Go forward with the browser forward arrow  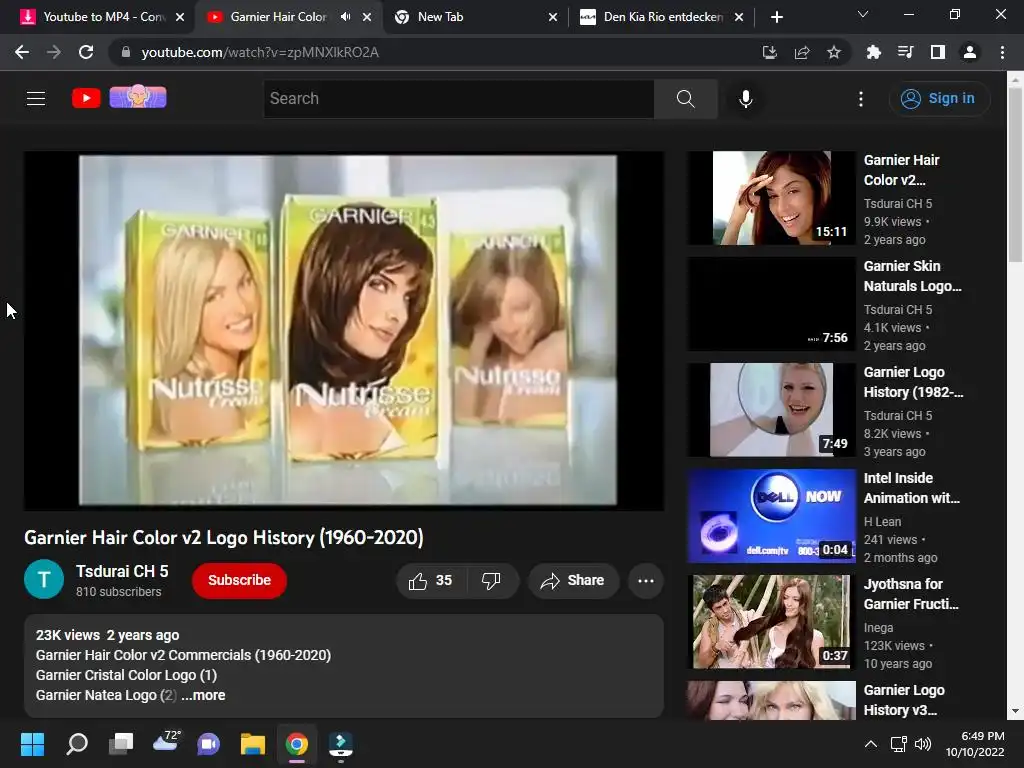(x=54, y=52)
